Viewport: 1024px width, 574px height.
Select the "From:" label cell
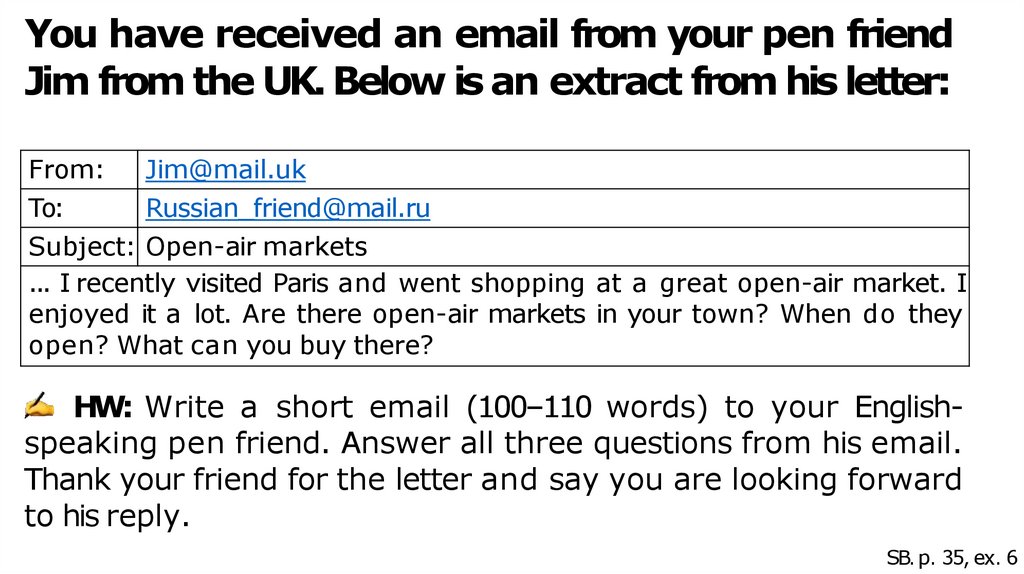[66, 170]
